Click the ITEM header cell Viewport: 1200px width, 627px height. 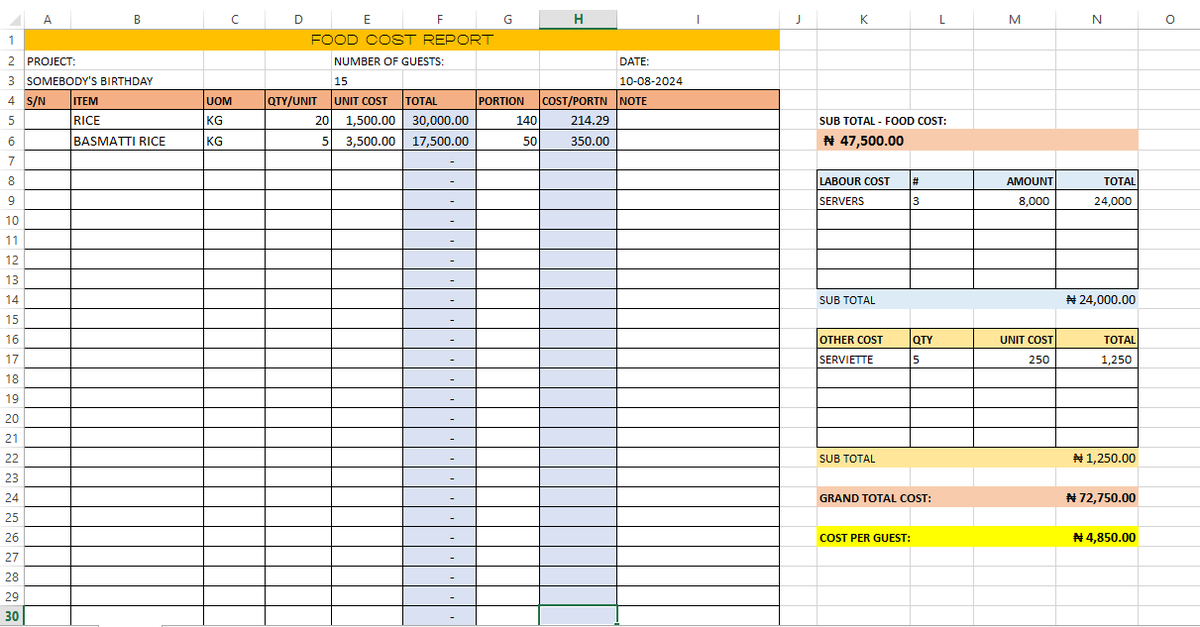click(x=136, y=101)
